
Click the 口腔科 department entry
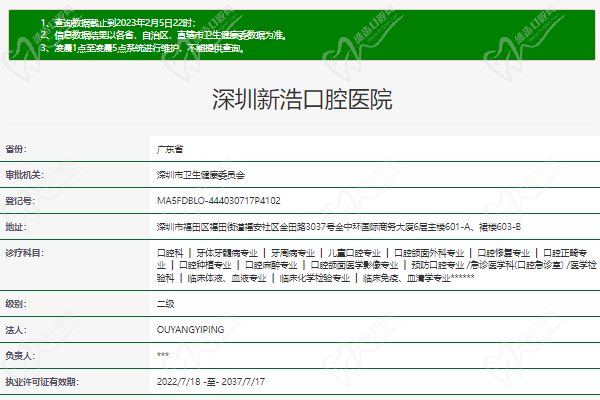pos(170,253)
